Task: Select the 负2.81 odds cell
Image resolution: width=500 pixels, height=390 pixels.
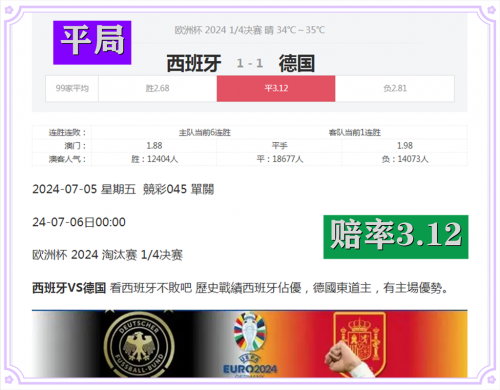Action: (x=395, y=88)
